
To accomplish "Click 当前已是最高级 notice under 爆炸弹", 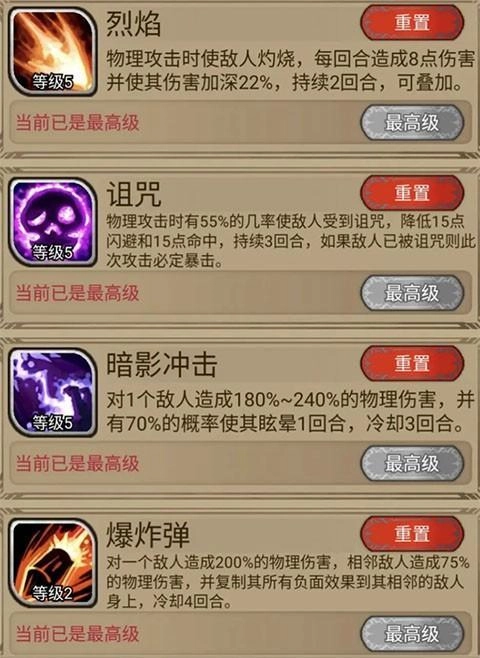I will (x=77, y=634).
